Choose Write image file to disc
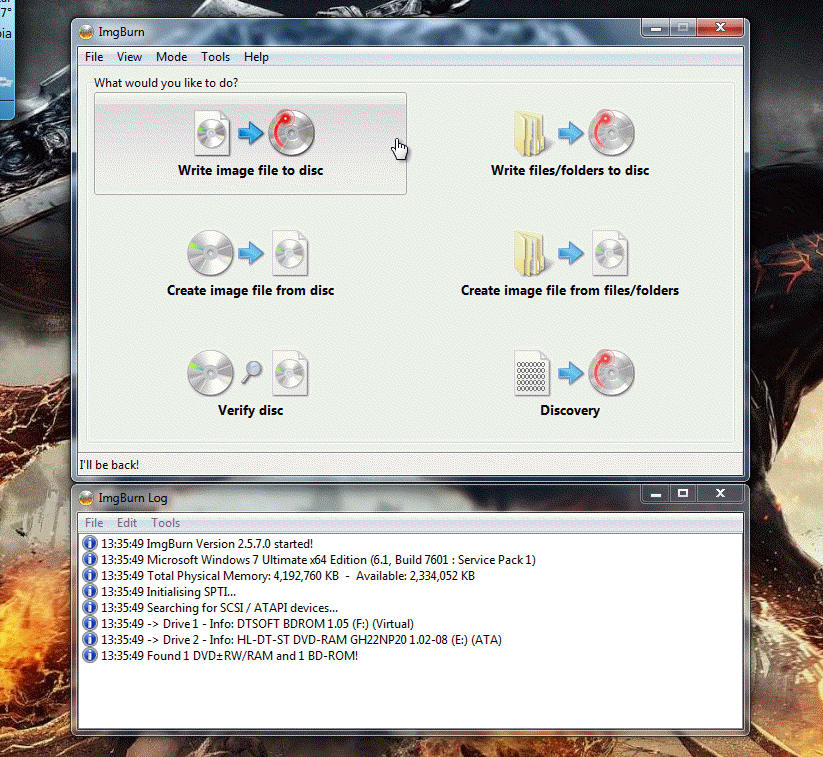 click(250, 143)
